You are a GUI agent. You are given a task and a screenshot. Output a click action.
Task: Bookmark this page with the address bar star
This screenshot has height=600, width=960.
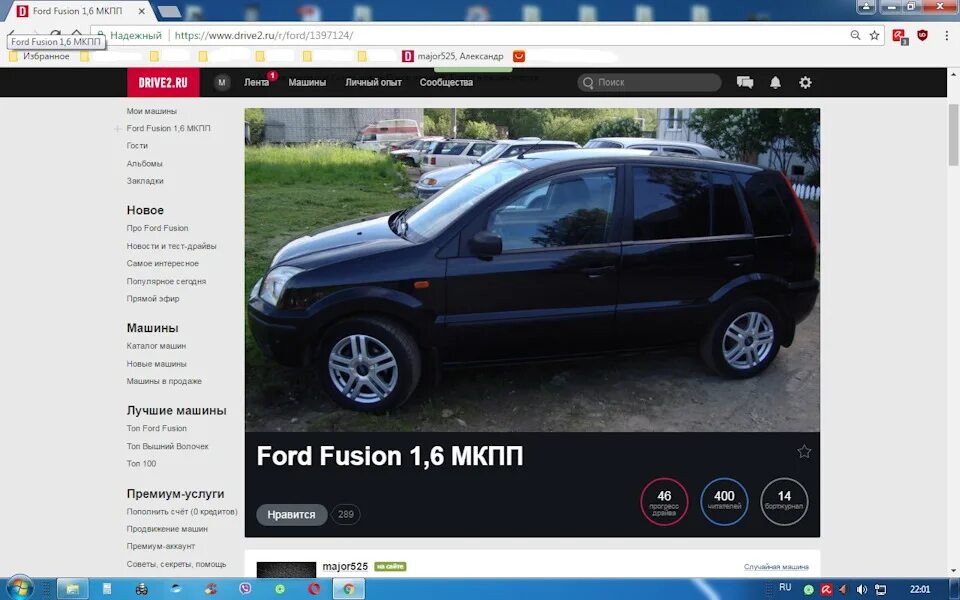pos(874,36)
